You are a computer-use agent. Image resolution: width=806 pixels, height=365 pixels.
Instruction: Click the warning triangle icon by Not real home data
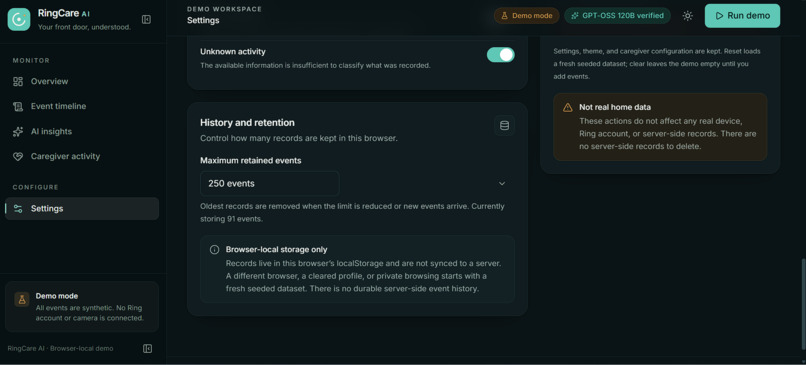[x=567, y=107]
